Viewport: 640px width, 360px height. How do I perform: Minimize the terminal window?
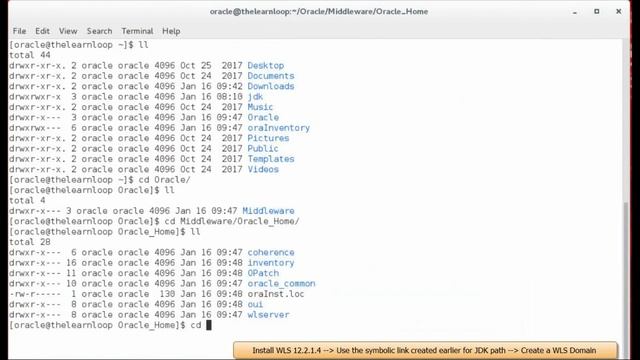pos(575,12)
